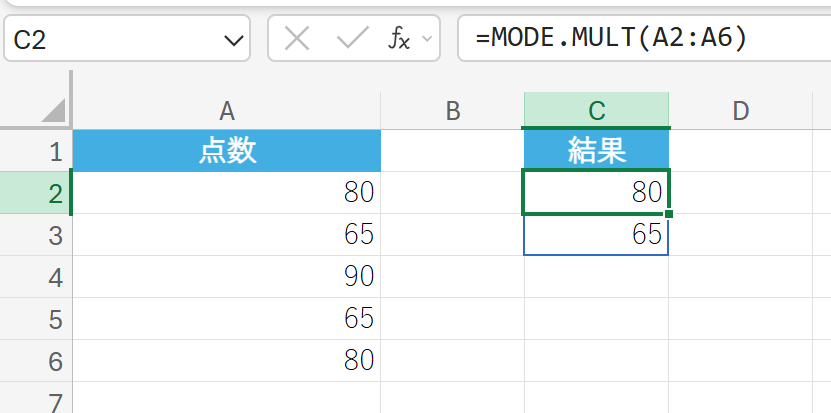Select cell C3 containing 65
Screen dimensions: 831x413
(596, 235)
